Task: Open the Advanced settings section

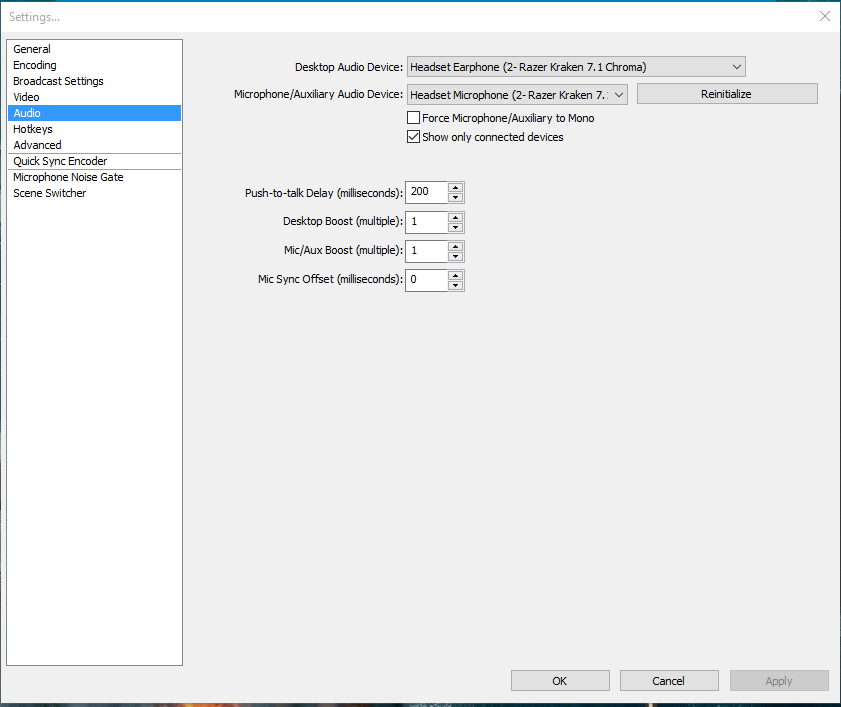Action: coord(94,145)
